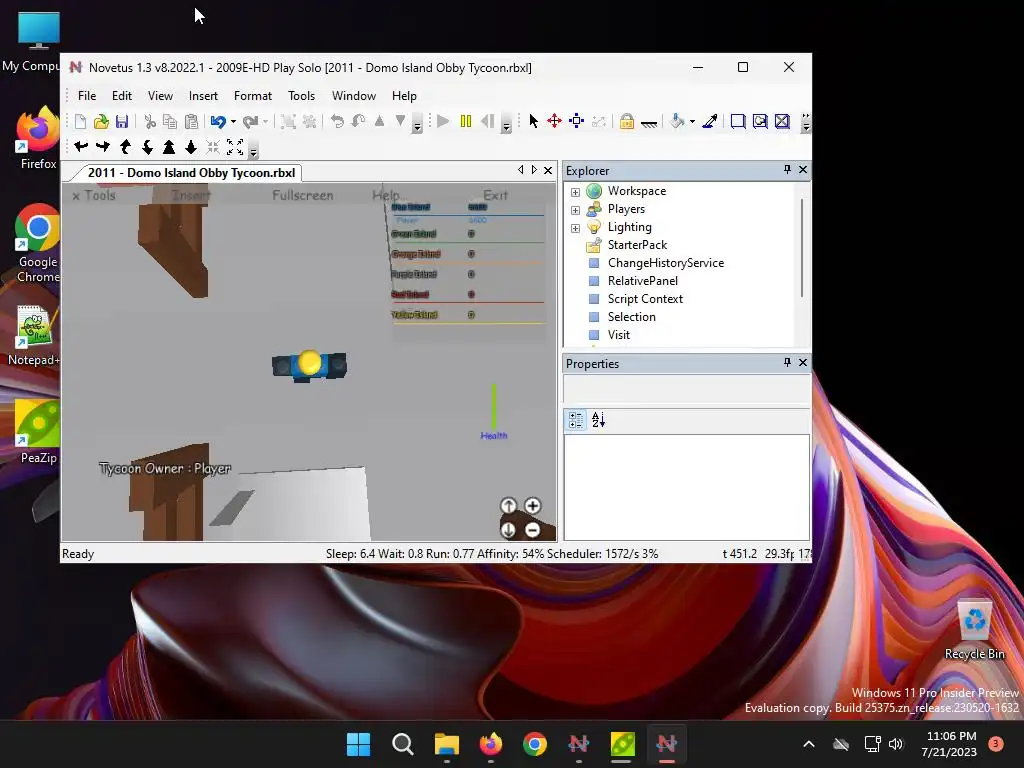
Task: Expand the Workspace tree node
Action: pos(575,192)
